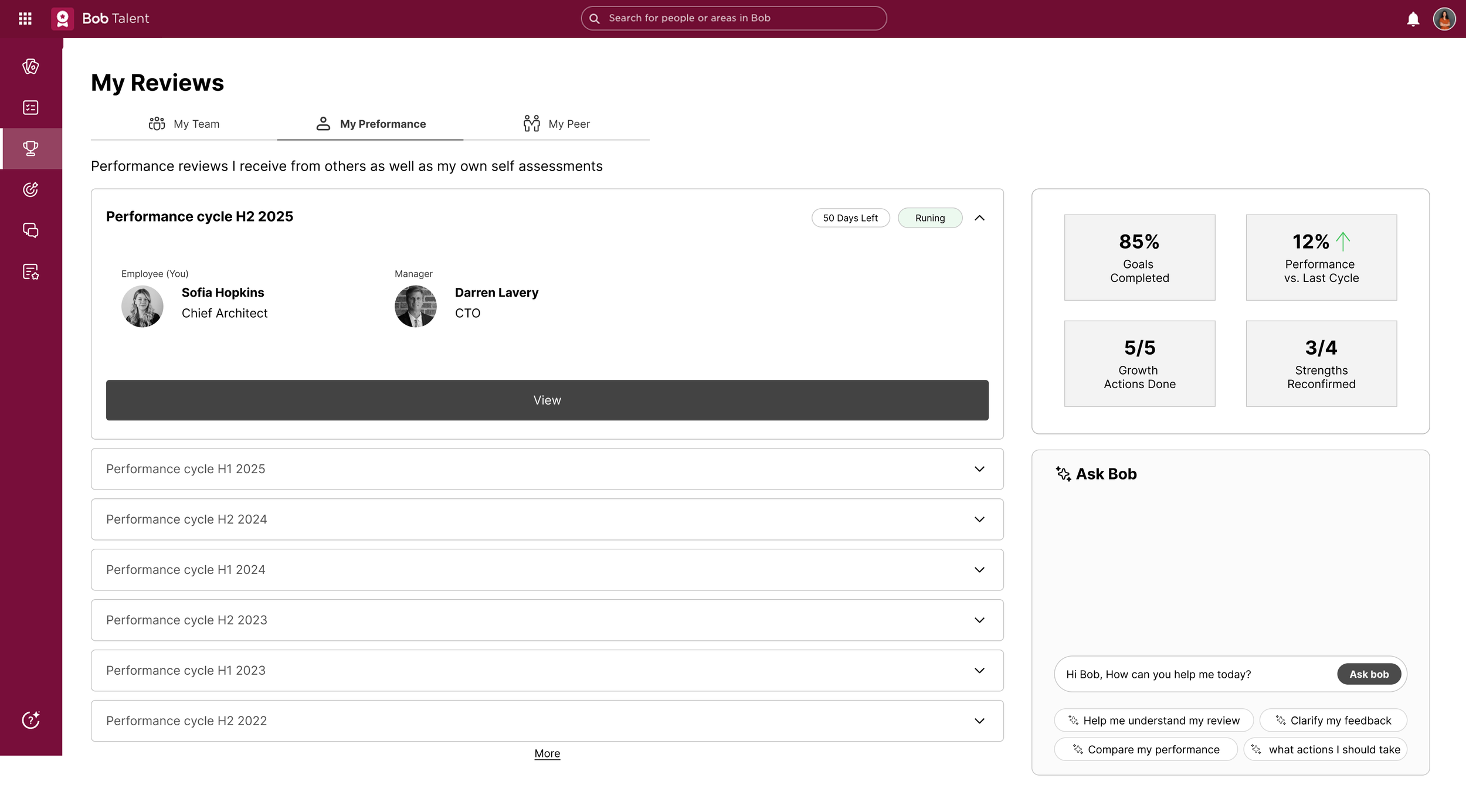The image size is (1466, 812).
Task: Expand Performance cycle H1 2023
Action: click(x=979, y=671)
